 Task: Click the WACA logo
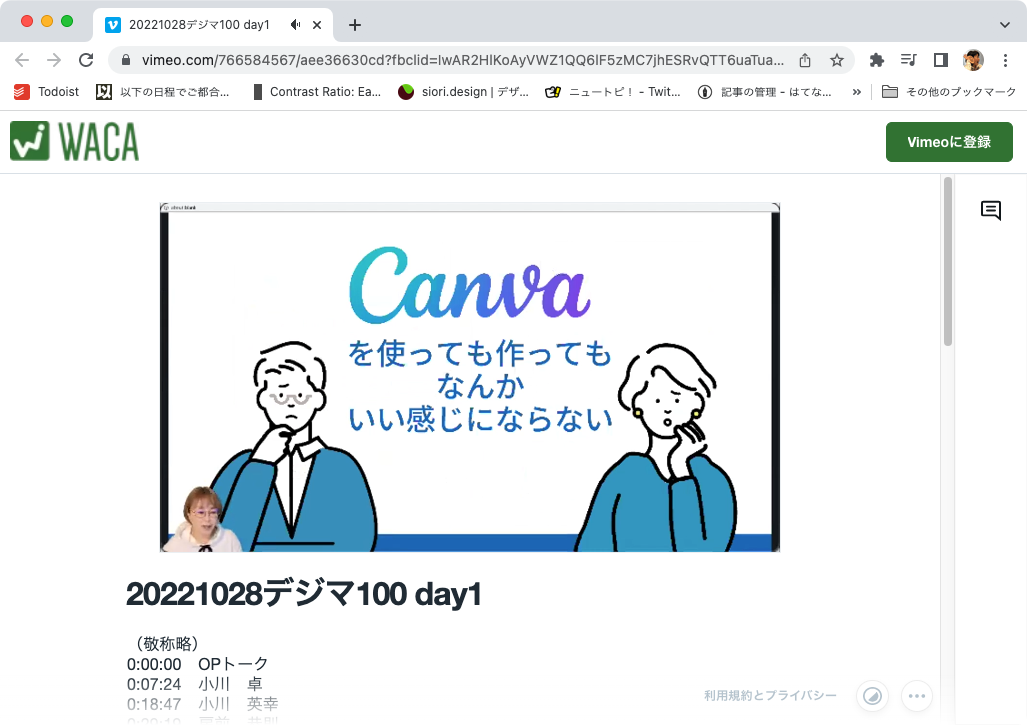coord(75,141)
